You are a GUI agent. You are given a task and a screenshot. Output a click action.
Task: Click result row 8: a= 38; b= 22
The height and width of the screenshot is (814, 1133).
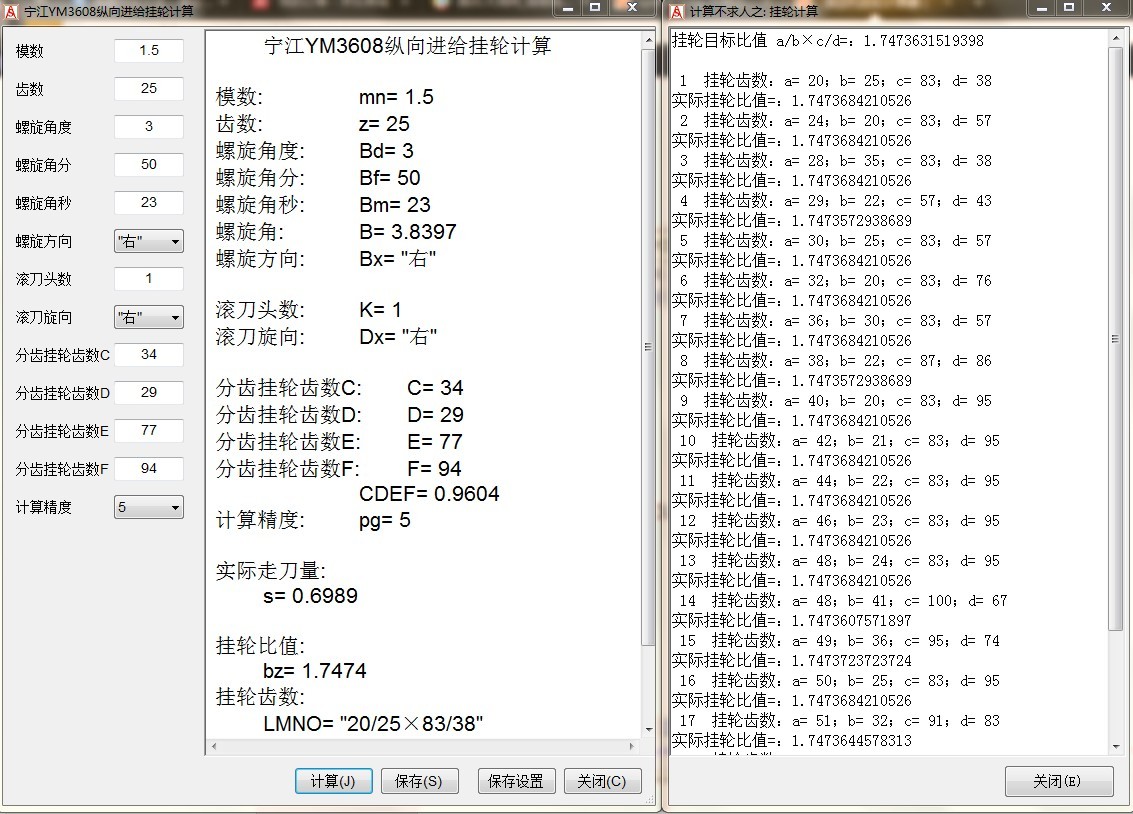(x=836, y=360)
